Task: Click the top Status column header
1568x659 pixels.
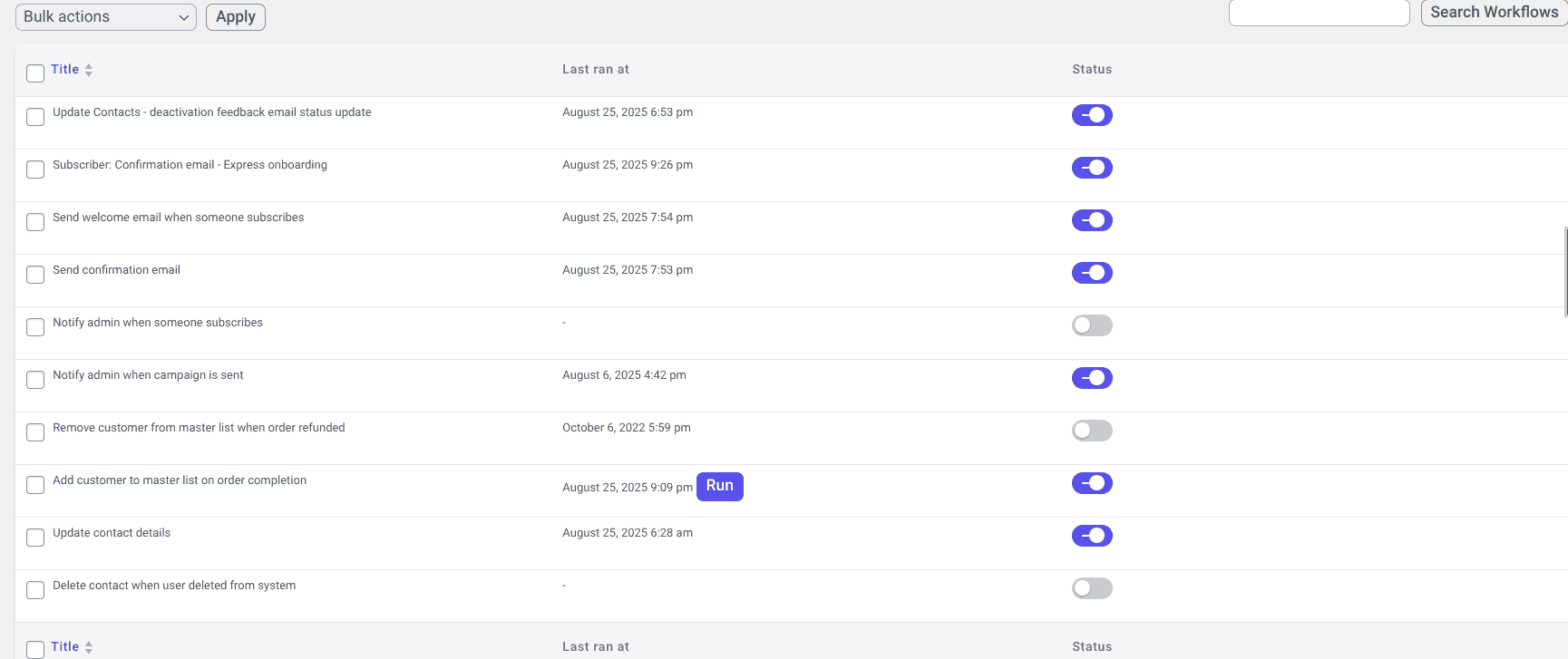Action: pyautogui.click(x=1092, y=70)
